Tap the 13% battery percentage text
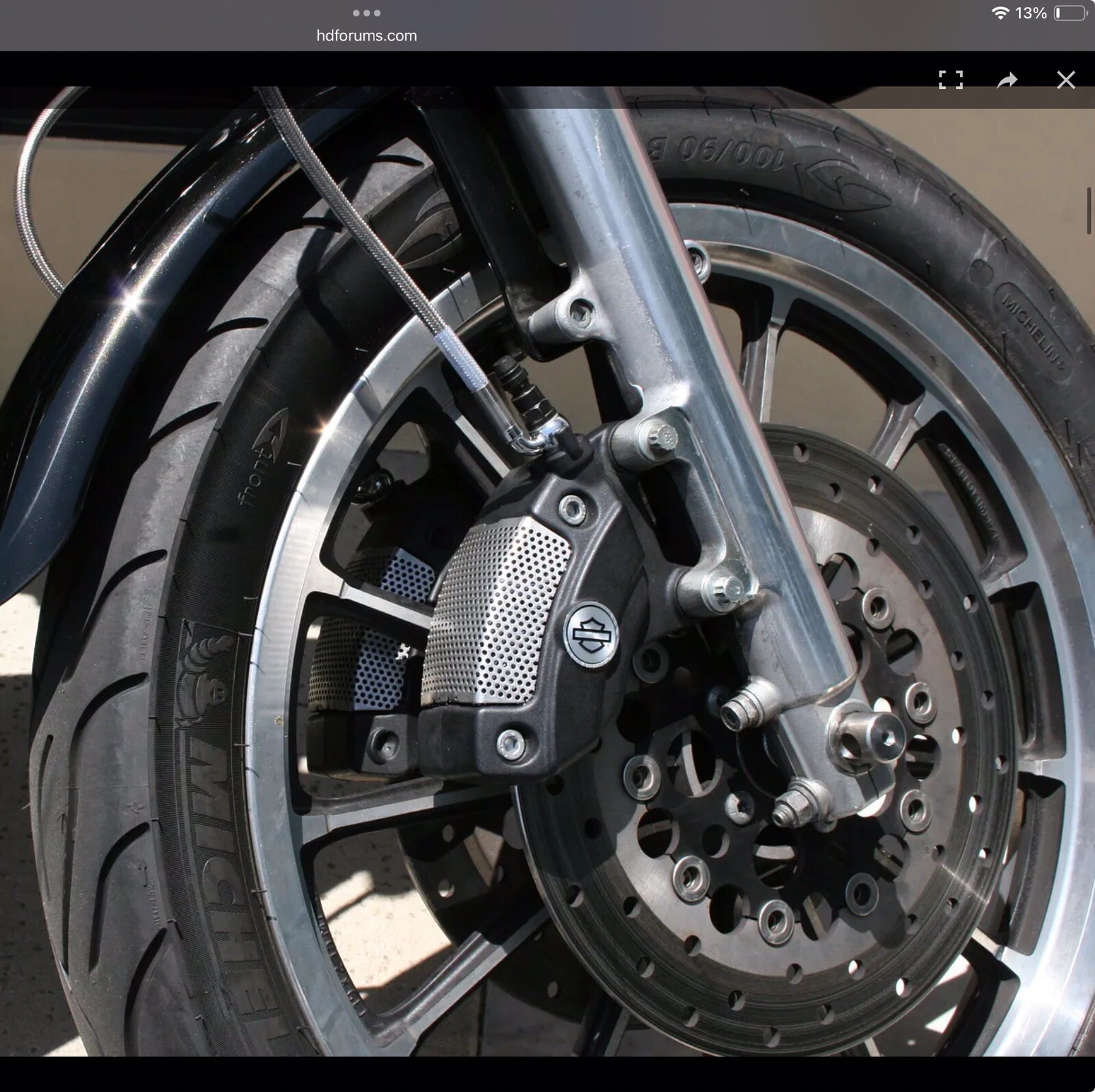The height and width of the screenshot is (1092, 1095). 1031,13
